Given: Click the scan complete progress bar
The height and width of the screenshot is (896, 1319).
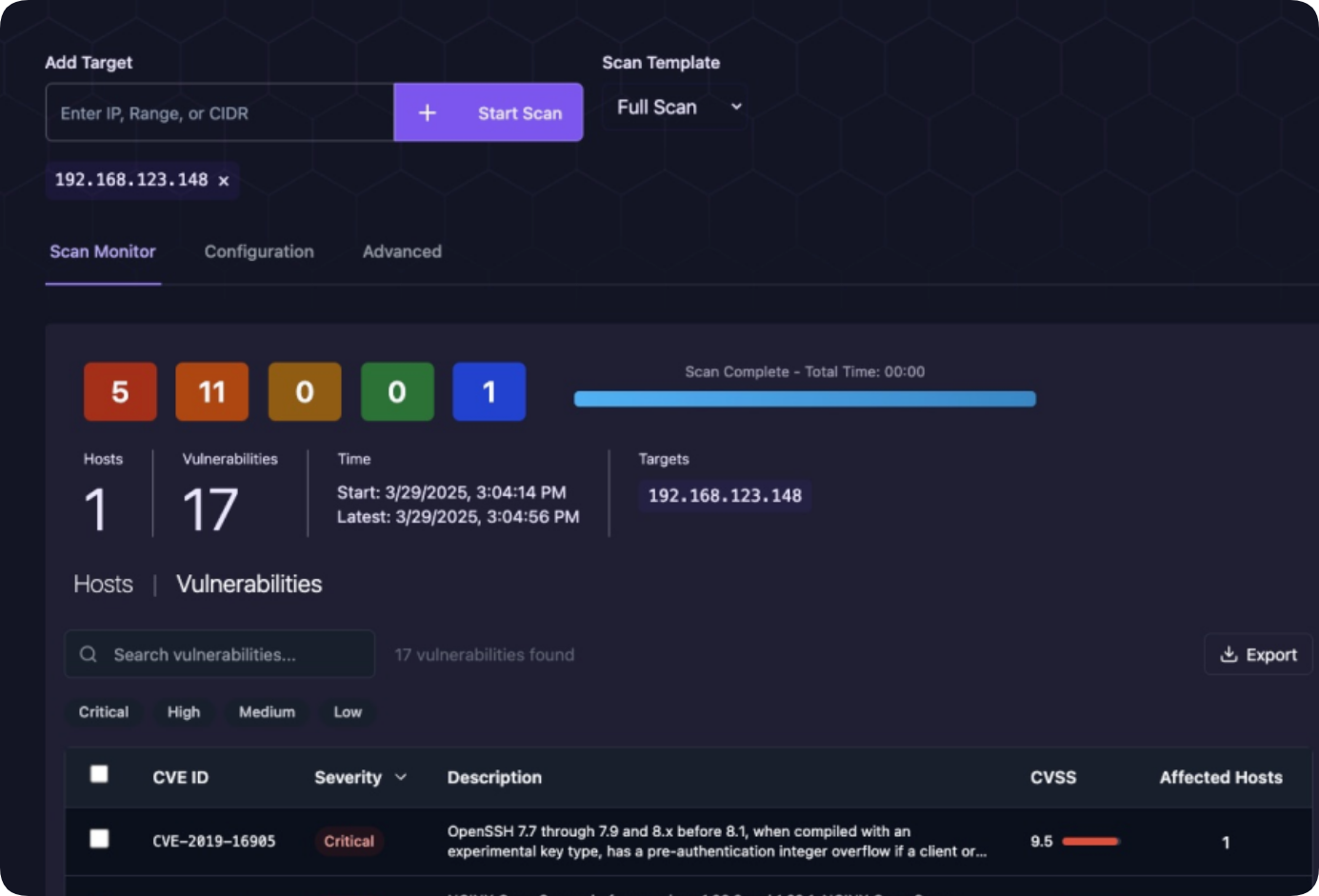Looking at the screenshot, I should tap(805, 399).
